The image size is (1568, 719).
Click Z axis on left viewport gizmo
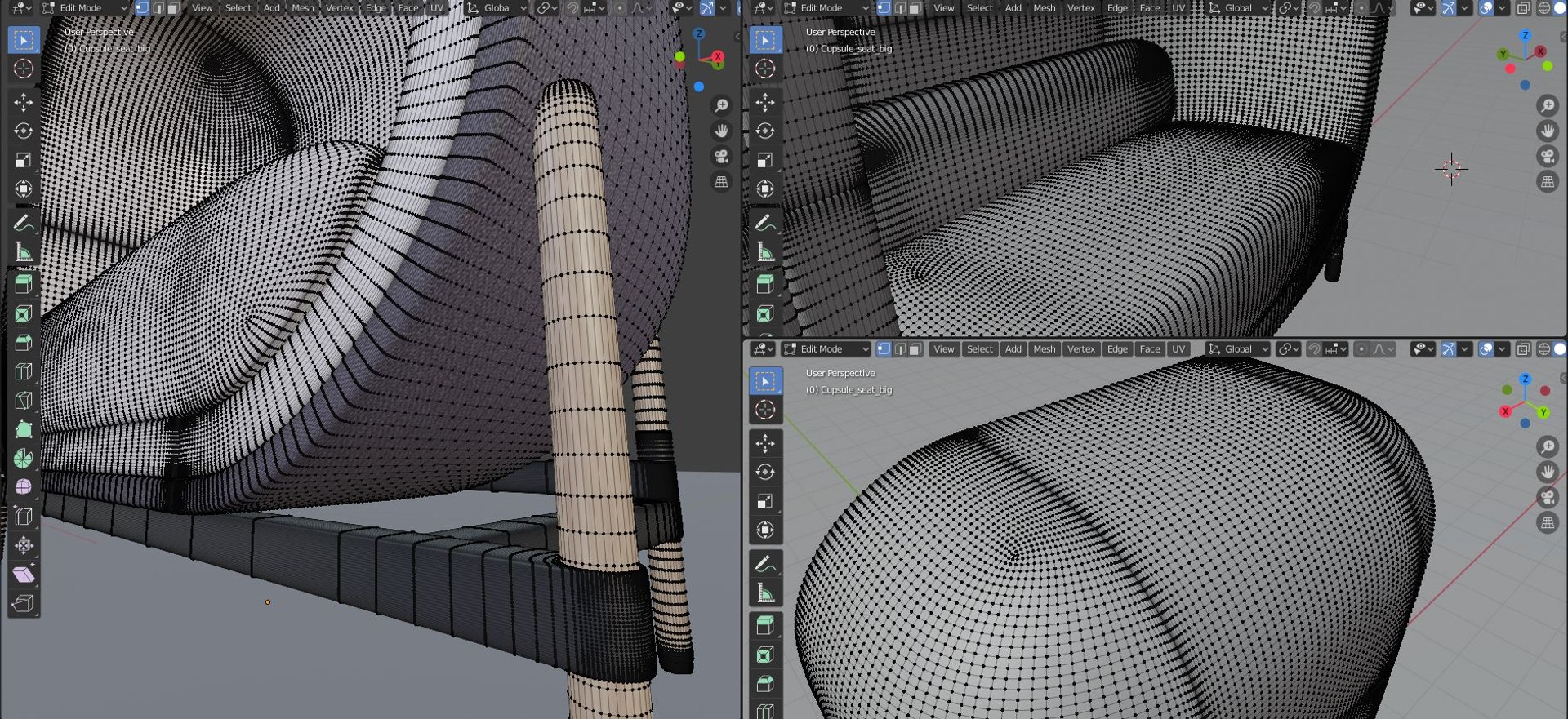[699, 33]
